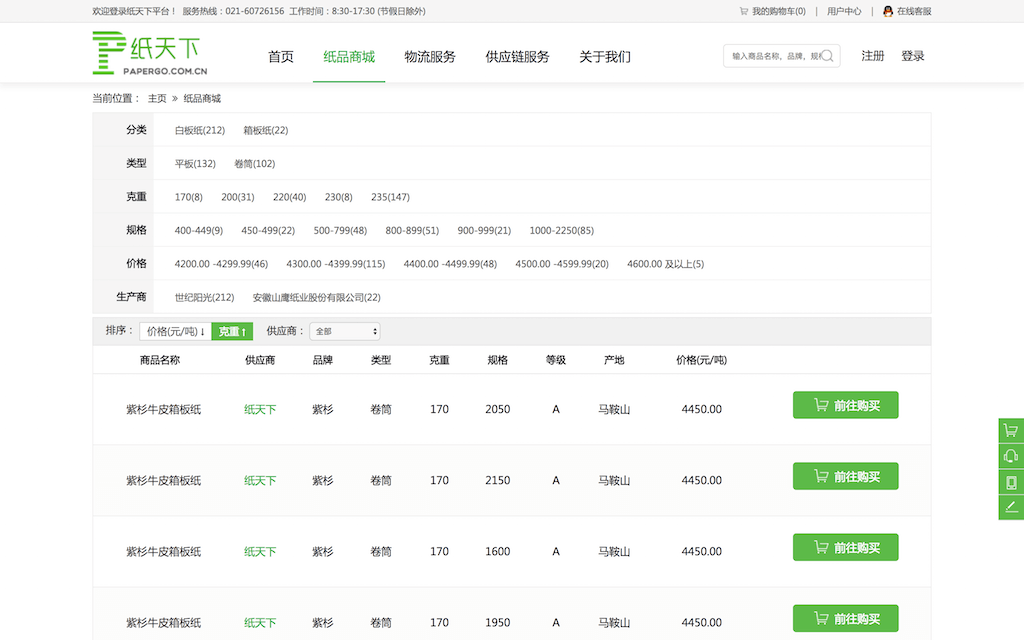Click the QQ penguin online service icon
The height and width of the screenshot is (640, 1024).
(x=887, y=11)
